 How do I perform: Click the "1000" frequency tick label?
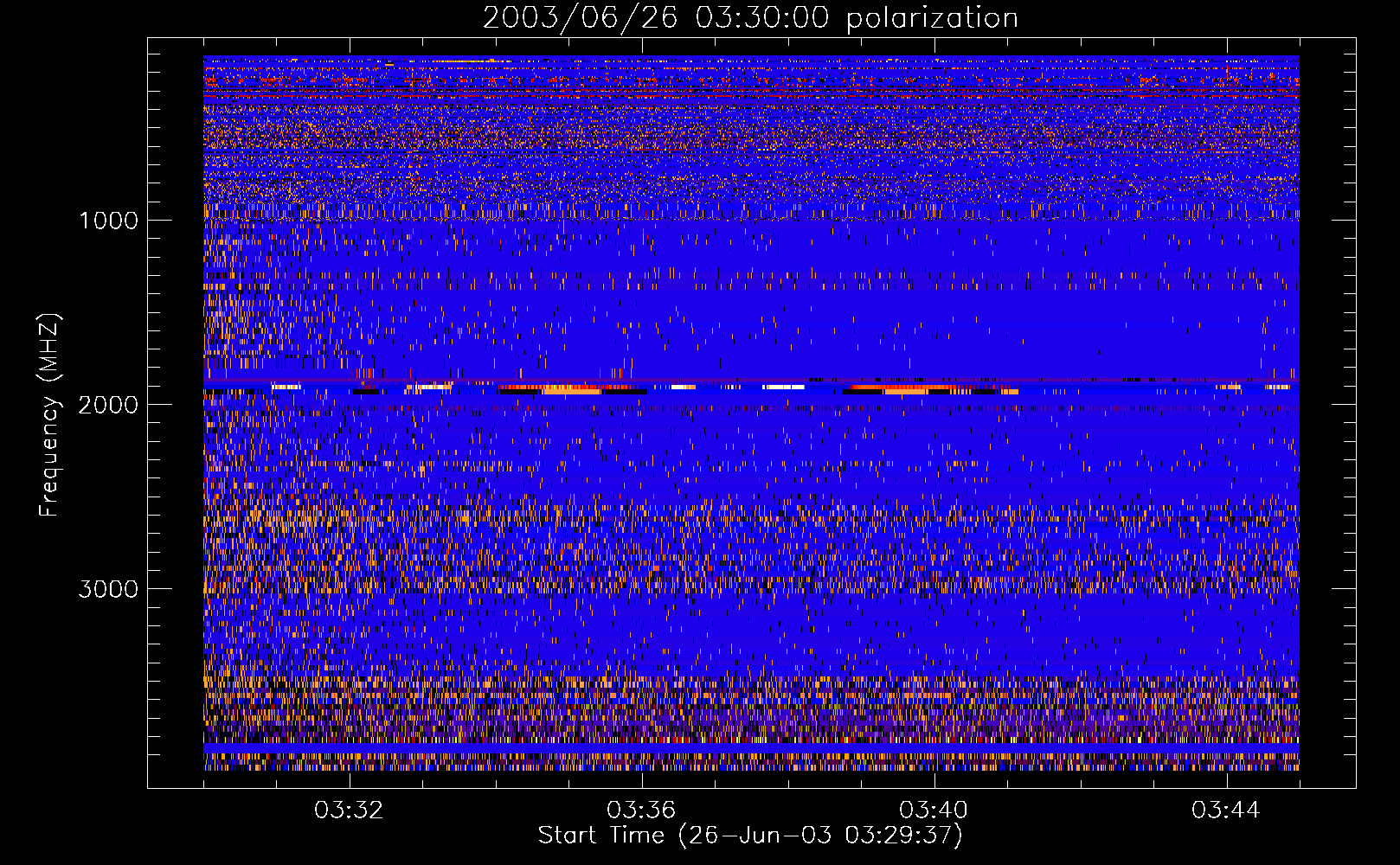click(x=108, y=221)
